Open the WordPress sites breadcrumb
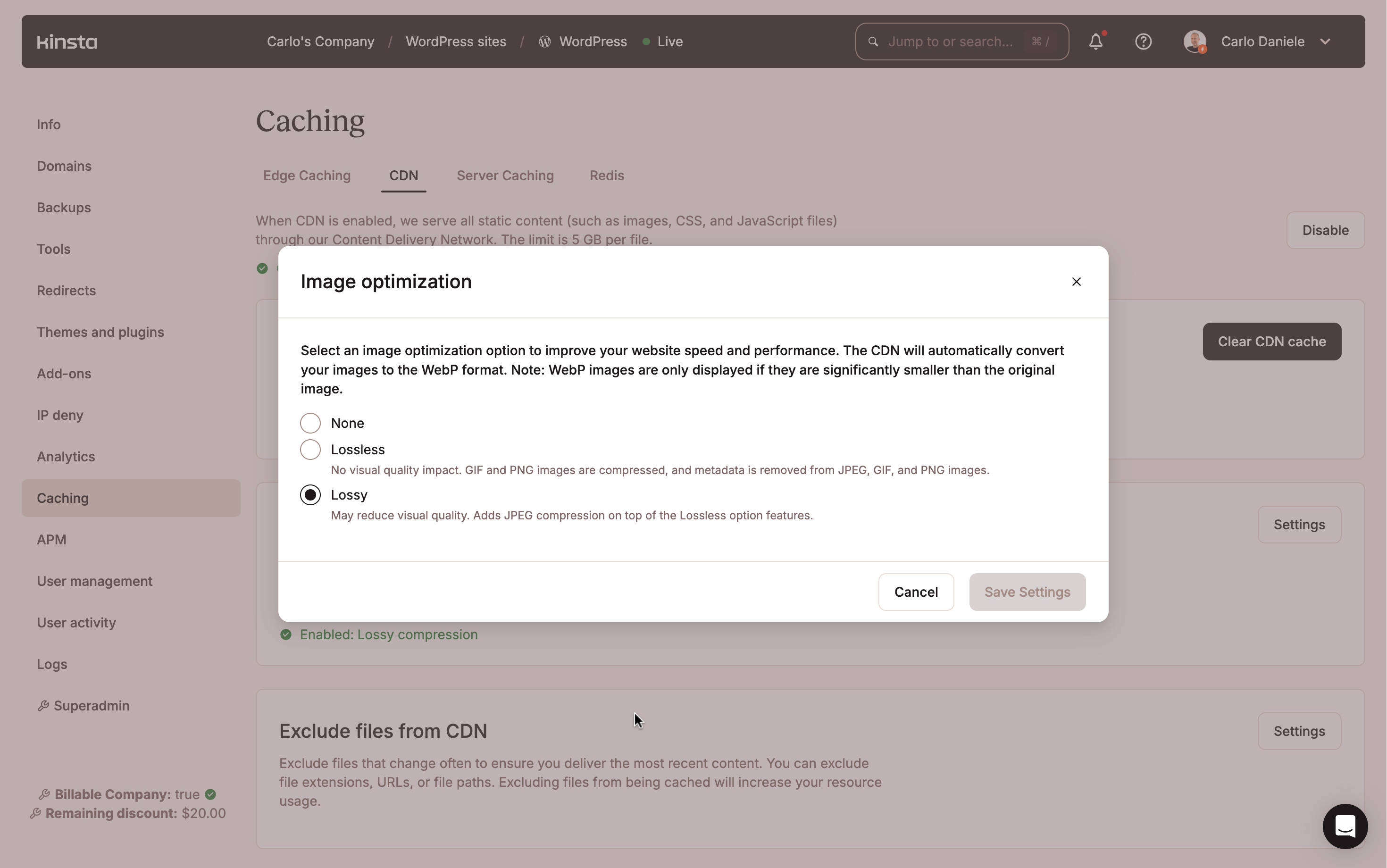This screenshot has height=868, width=1387. pos(456,42)
